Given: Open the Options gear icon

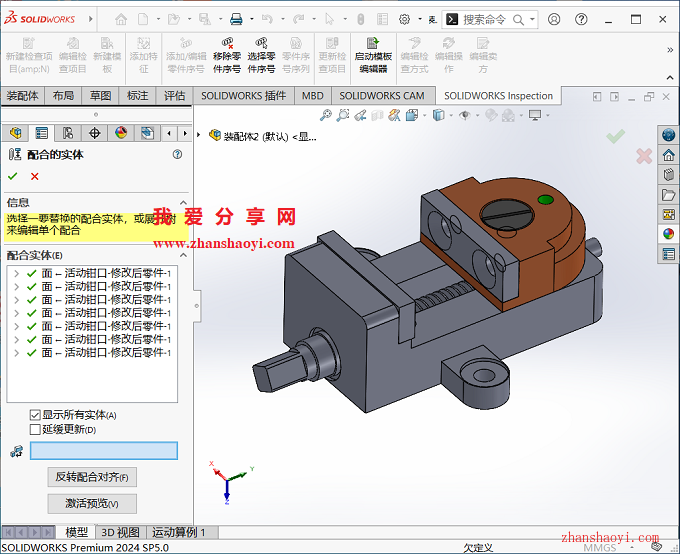Looking at the screenshot, I should 404,20.
